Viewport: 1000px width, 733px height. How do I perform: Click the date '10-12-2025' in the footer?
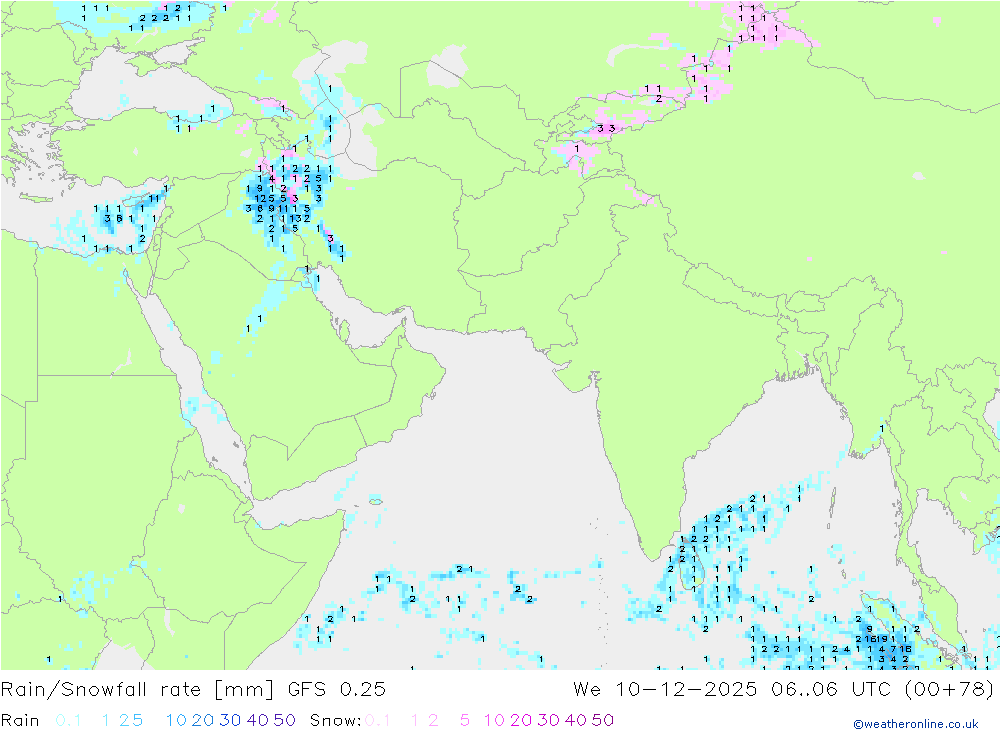click(x=686, y=690)
